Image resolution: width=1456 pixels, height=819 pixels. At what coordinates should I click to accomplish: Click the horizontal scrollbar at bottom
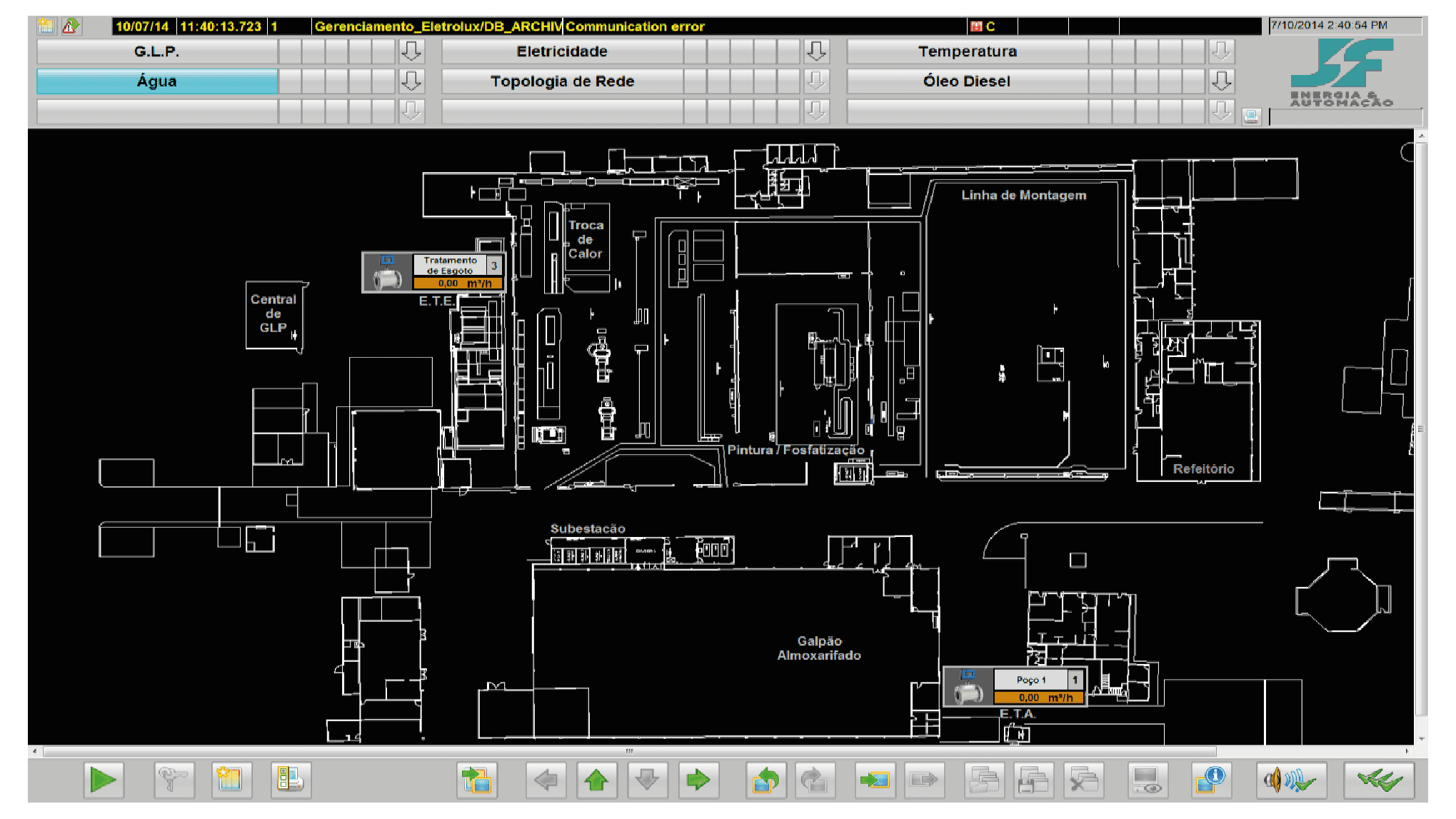pos(629,751)
